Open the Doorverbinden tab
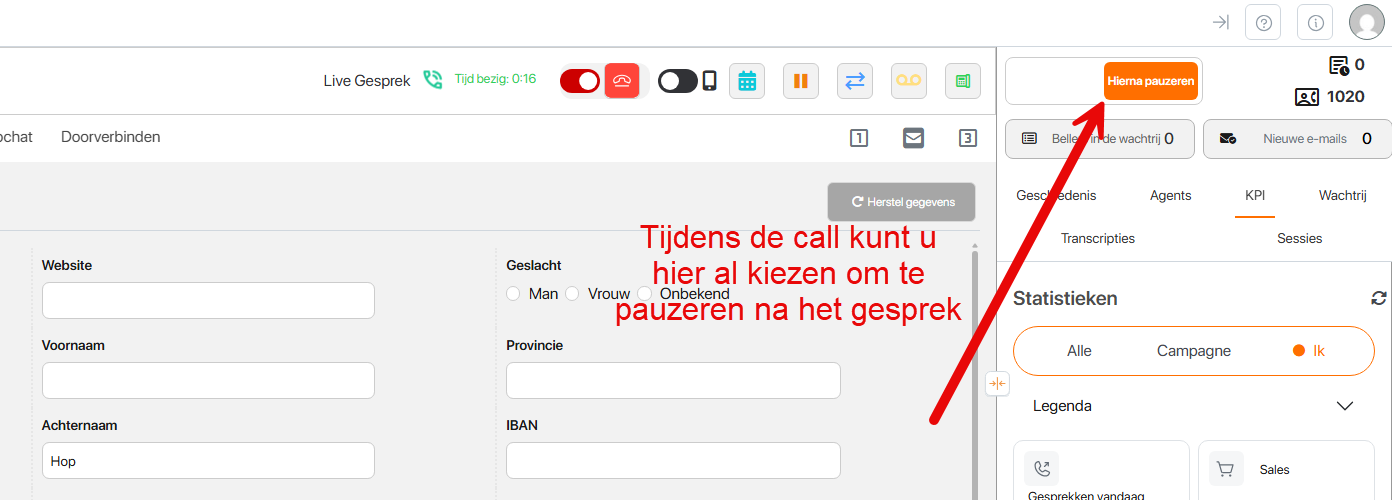 [110, 137]
